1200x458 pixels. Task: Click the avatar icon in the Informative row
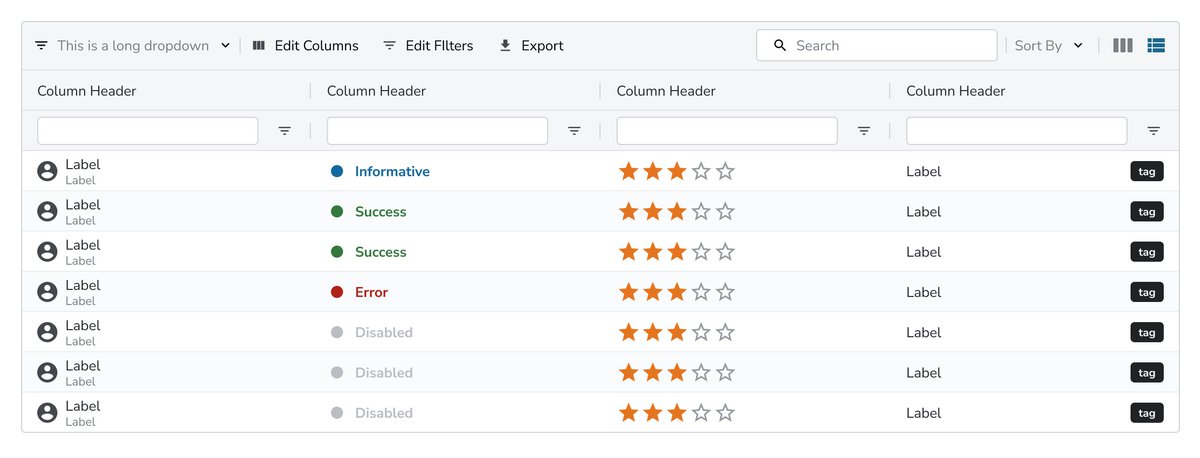47,171
